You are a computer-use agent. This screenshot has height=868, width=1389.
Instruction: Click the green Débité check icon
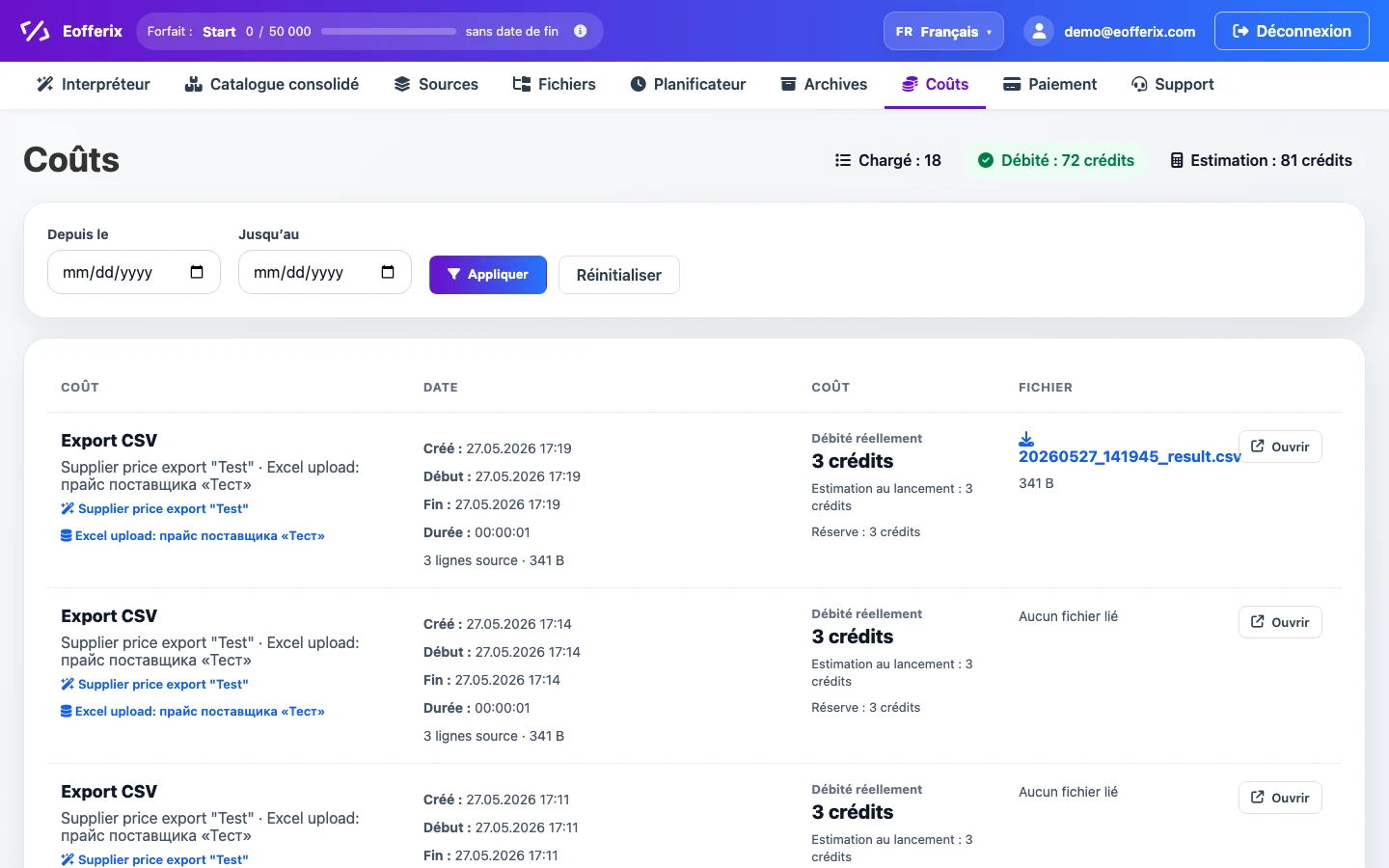pos(986,160)
